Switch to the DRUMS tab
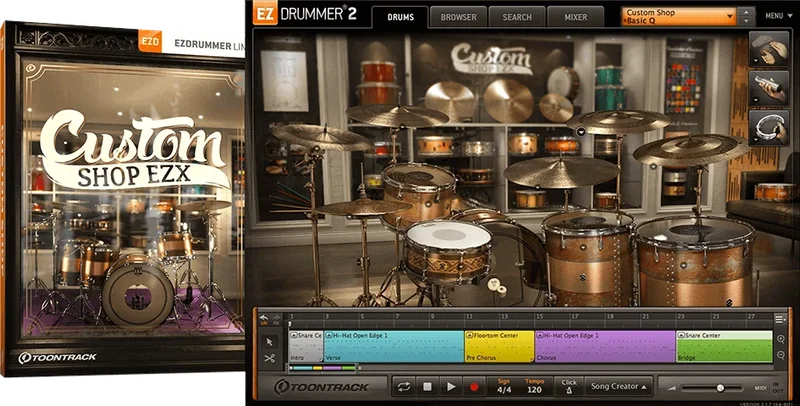 pos(401,17)
